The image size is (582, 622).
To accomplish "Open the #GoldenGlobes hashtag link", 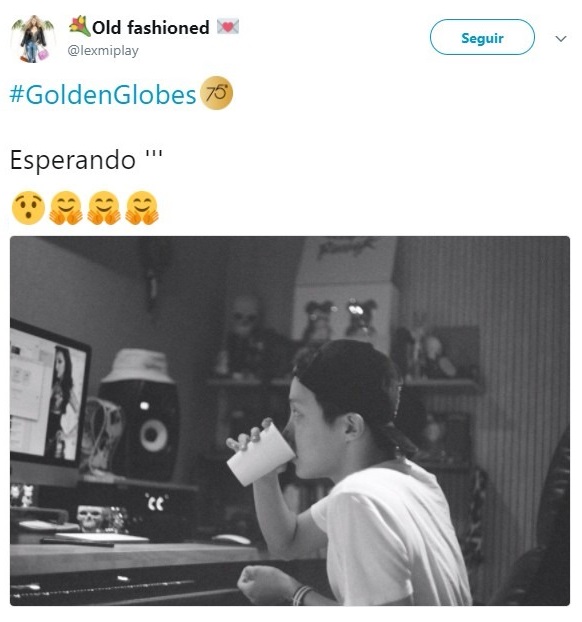I will coord(103,95).
